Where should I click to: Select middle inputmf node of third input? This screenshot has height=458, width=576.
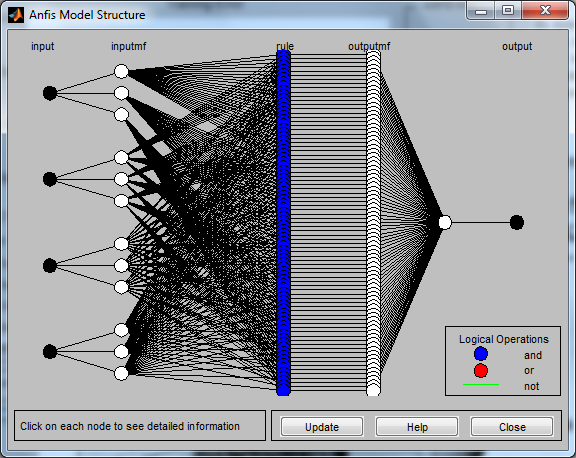[121, 266]
